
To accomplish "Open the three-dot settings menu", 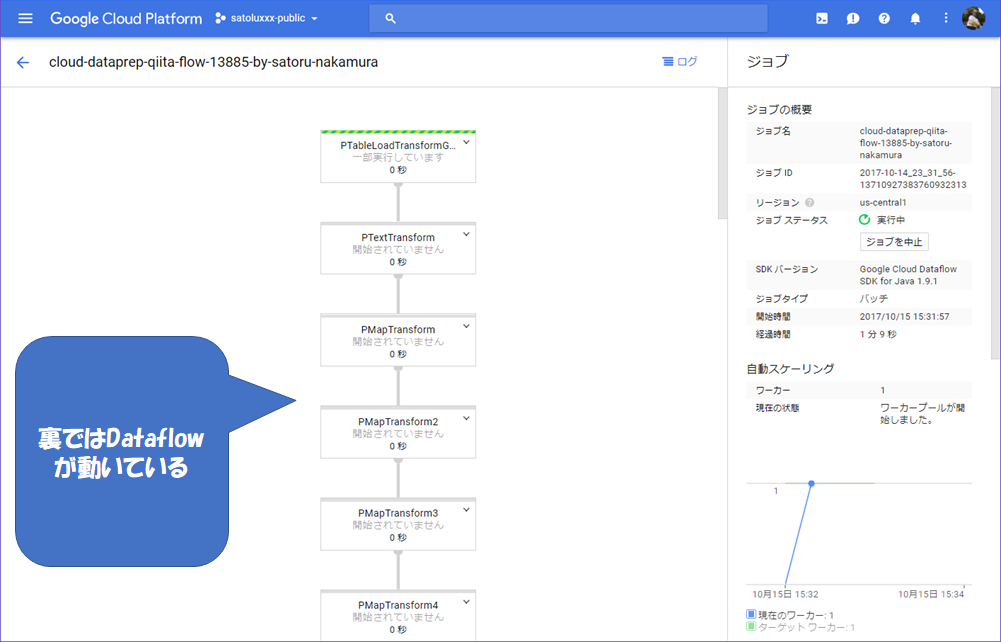I will 945,19.
